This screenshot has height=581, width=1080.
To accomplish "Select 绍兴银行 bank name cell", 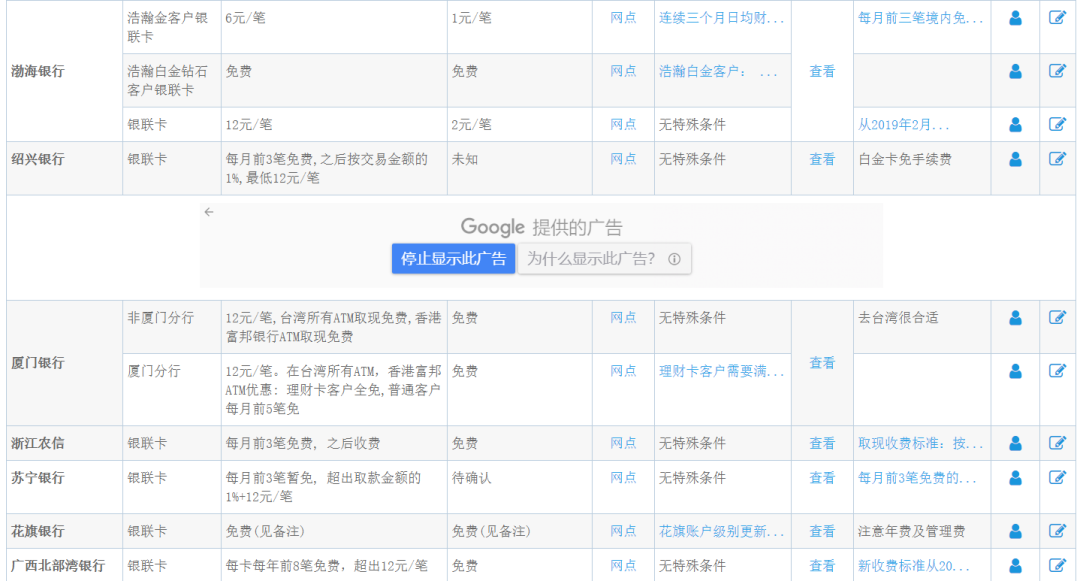I will [65, 168].
